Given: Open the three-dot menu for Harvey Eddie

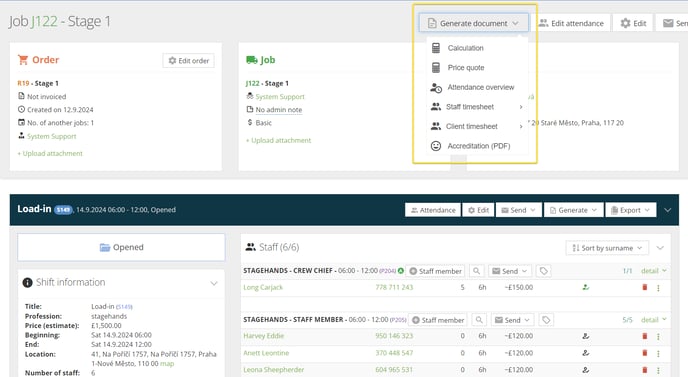Looking at the screenshot, I should tap(658, 337).
